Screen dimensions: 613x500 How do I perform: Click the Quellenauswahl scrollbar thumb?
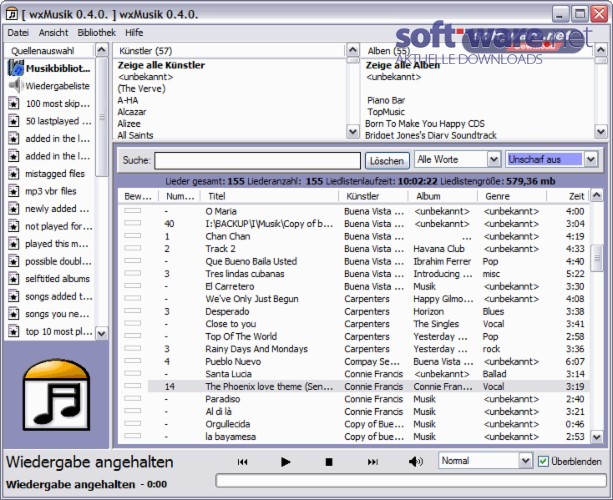tap(102, 117)
